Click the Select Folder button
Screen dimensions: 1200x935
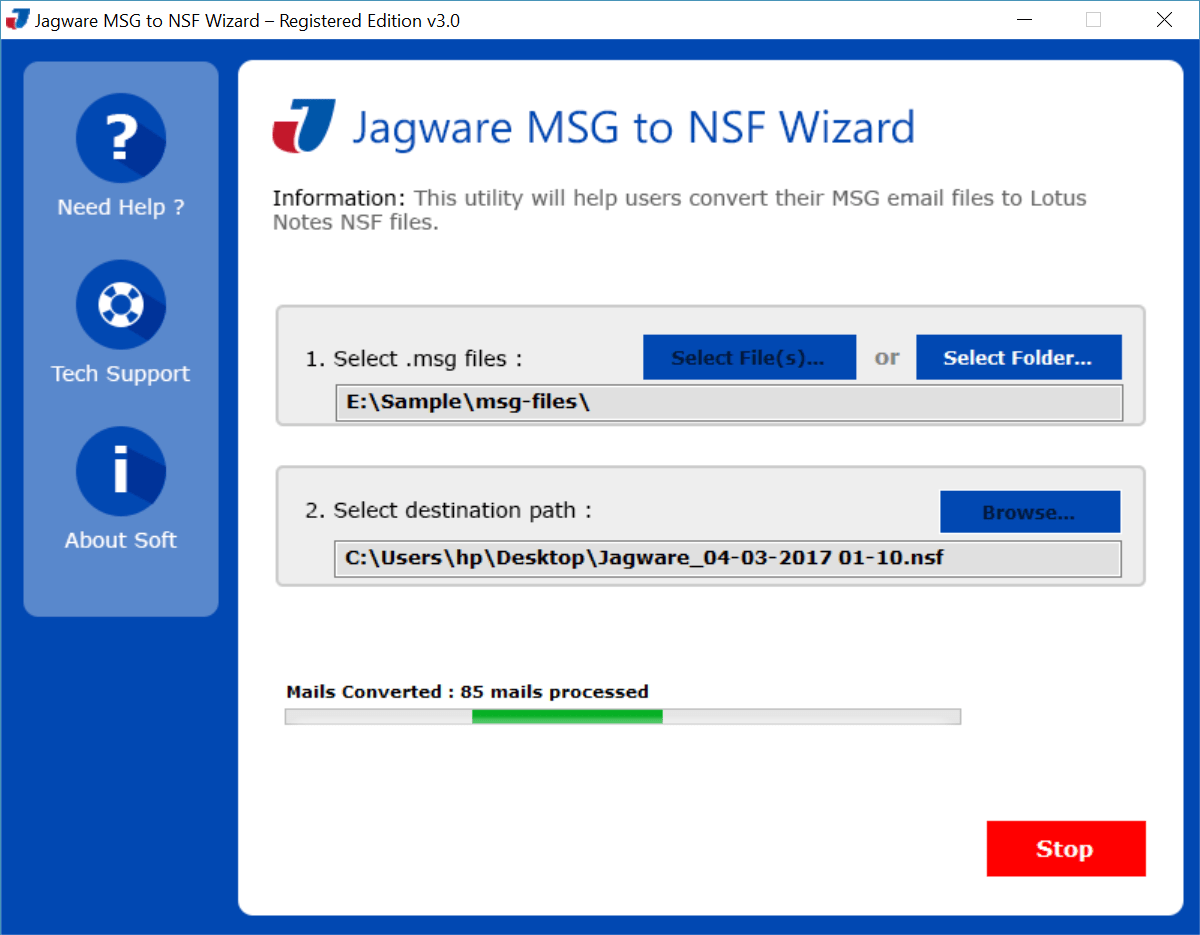tap(1018, 357)
